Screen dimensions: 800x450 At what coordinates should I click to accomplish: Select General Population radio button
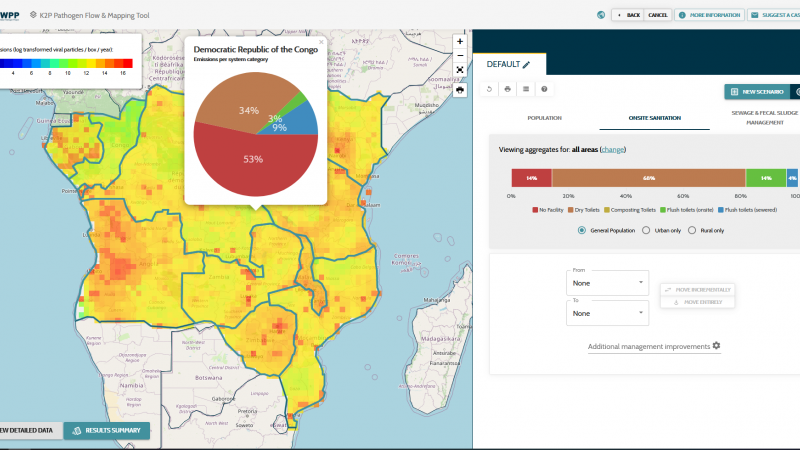(582, 230)
